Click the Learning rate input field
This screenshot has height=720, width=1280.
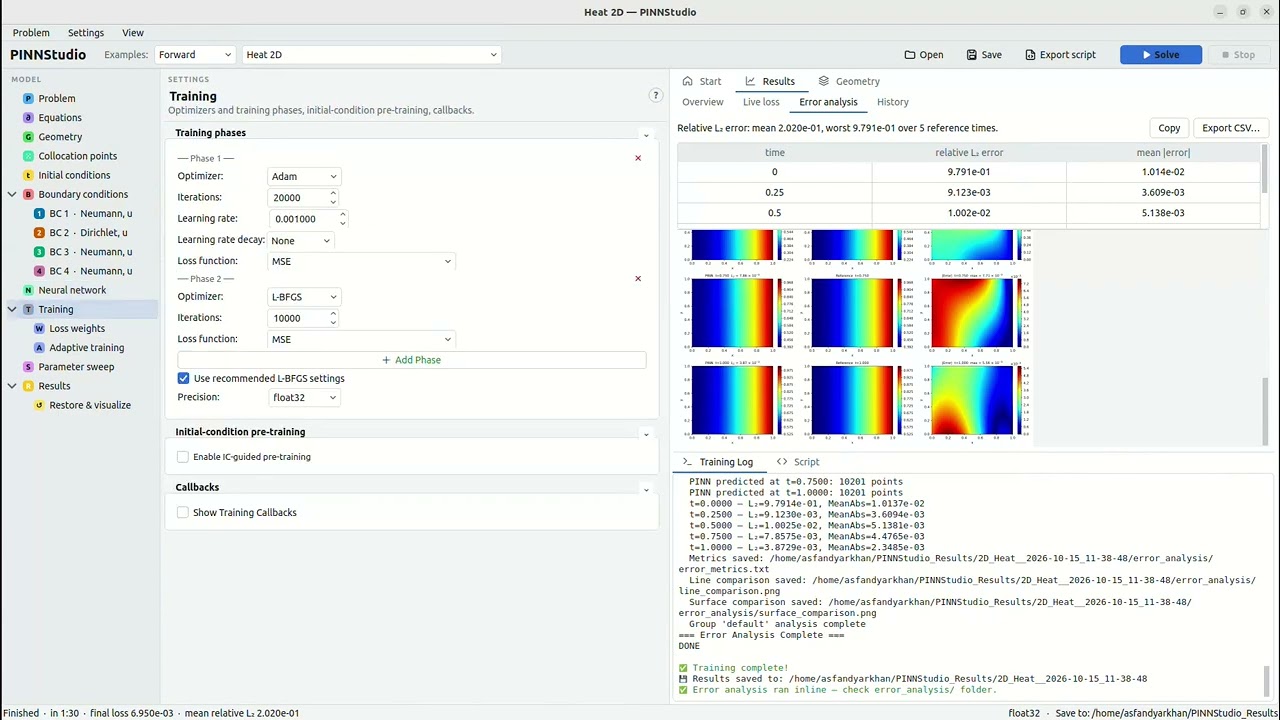click(309, 219)
